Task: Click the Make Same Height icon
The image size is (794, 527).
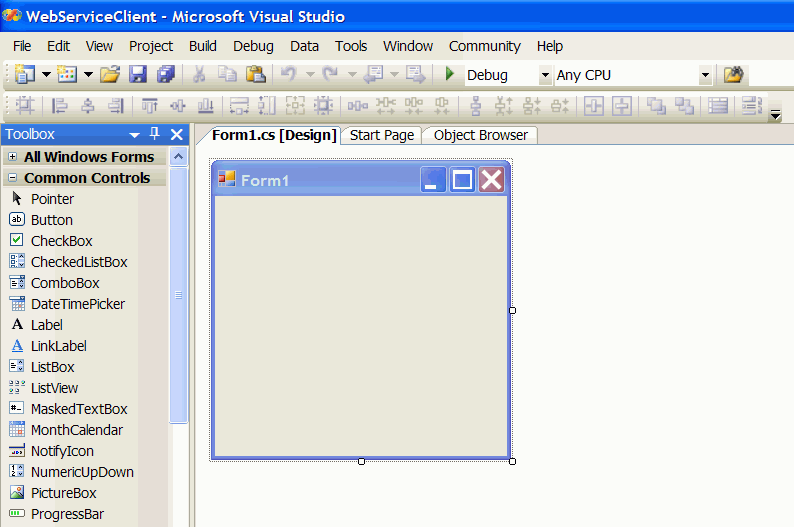Action: click(x=267, y=106)
